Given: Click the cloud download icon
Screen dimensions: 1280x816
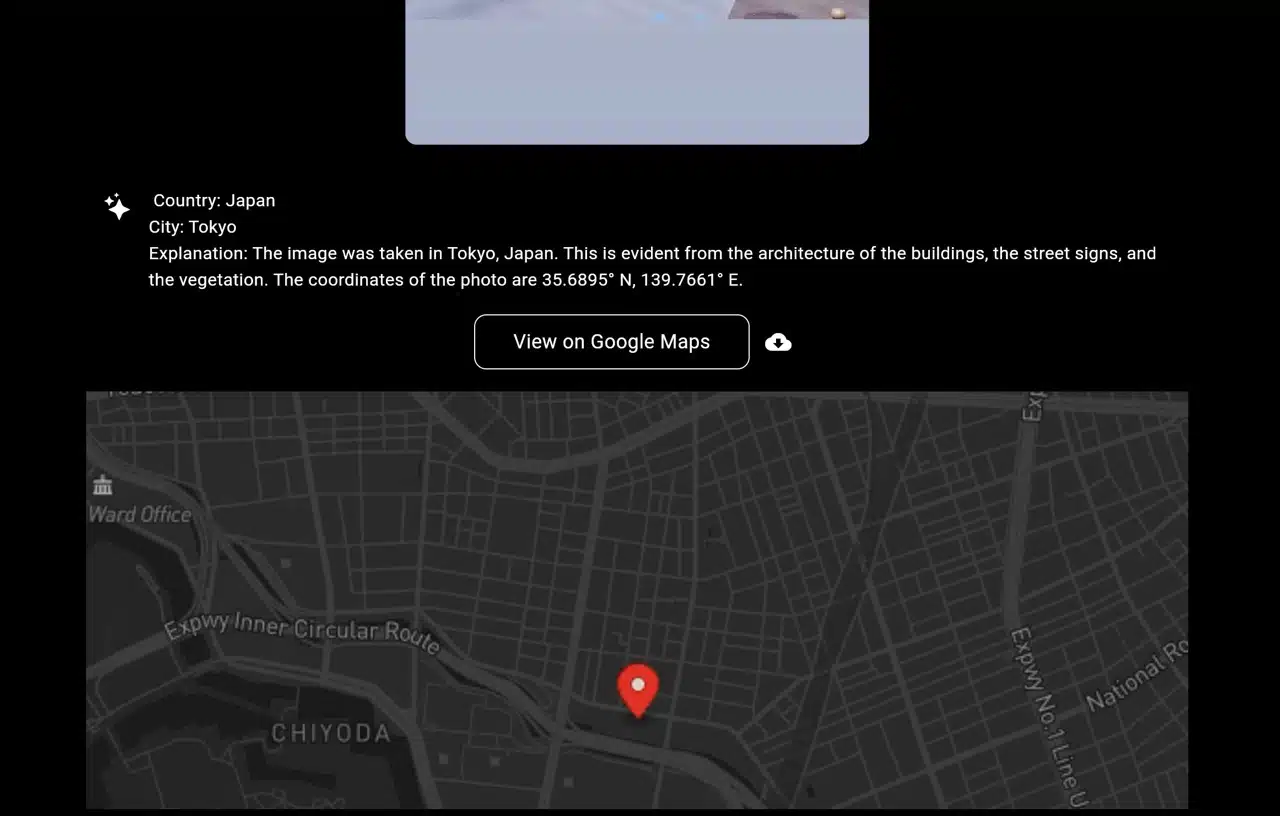Looking at the screenshot, I should pyautogui.click(x=778, y=343).
